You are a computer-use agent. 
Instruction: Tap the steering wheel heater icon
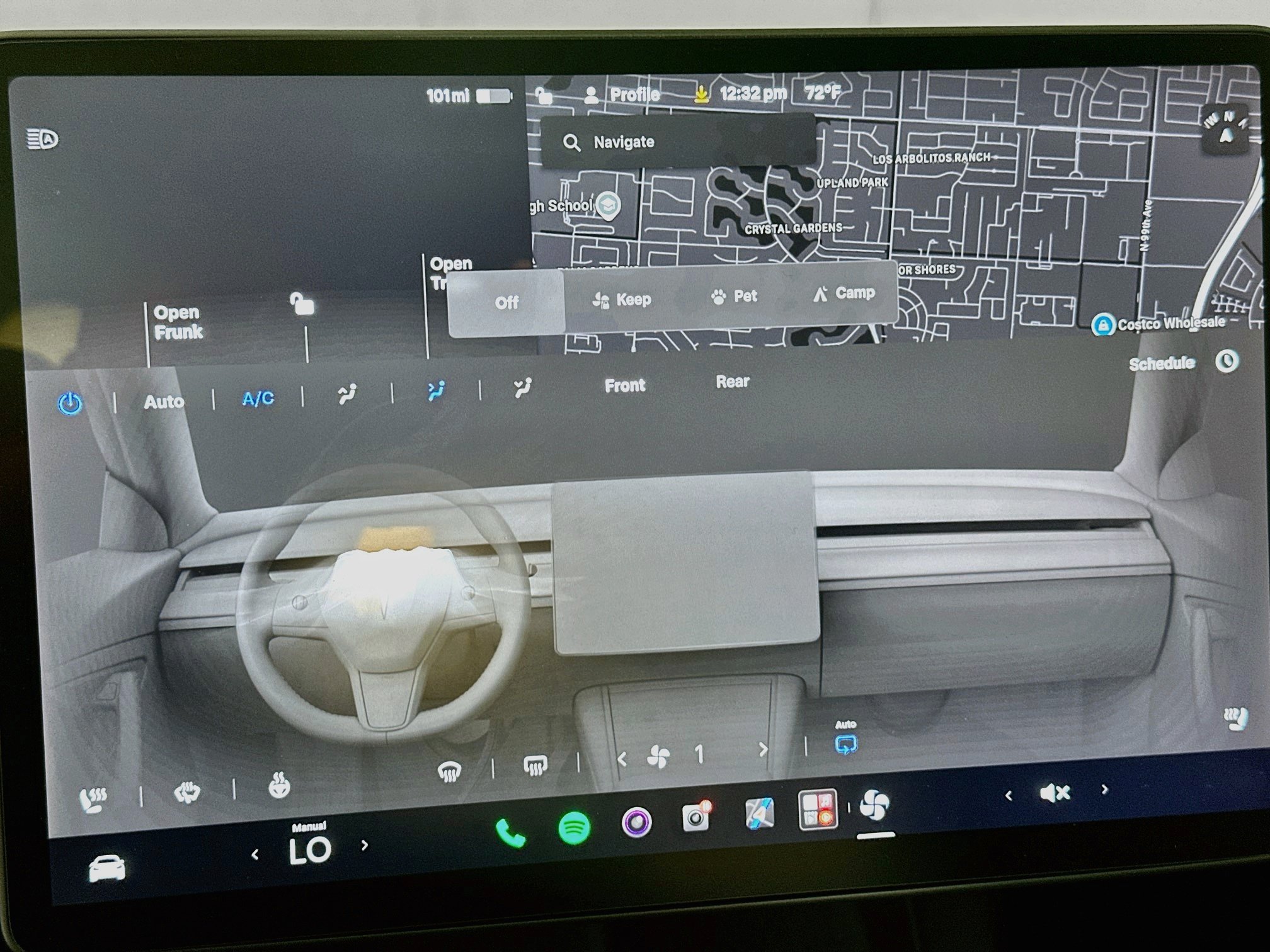pyautogui.click(x=278, y=786)
